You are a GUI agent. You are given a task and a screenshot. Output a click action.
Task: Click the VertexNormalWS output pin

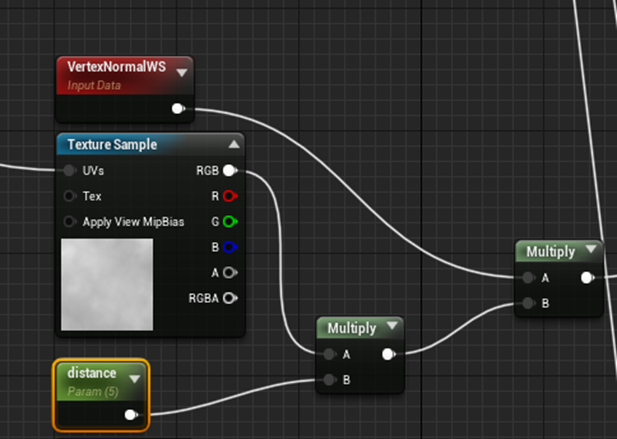[178, 109]
